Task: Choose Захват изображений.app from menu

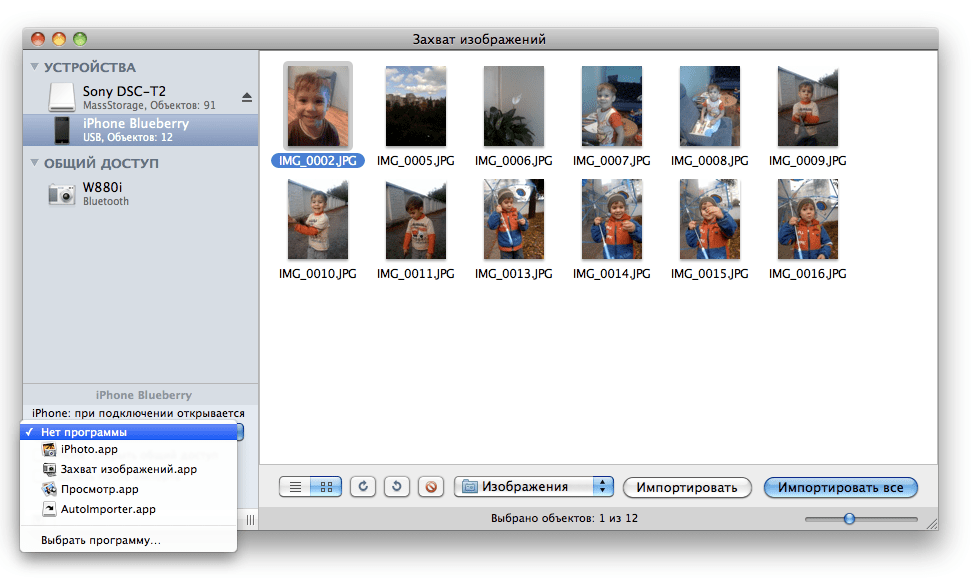Action: pyautogui.click(x=129, y=469)
